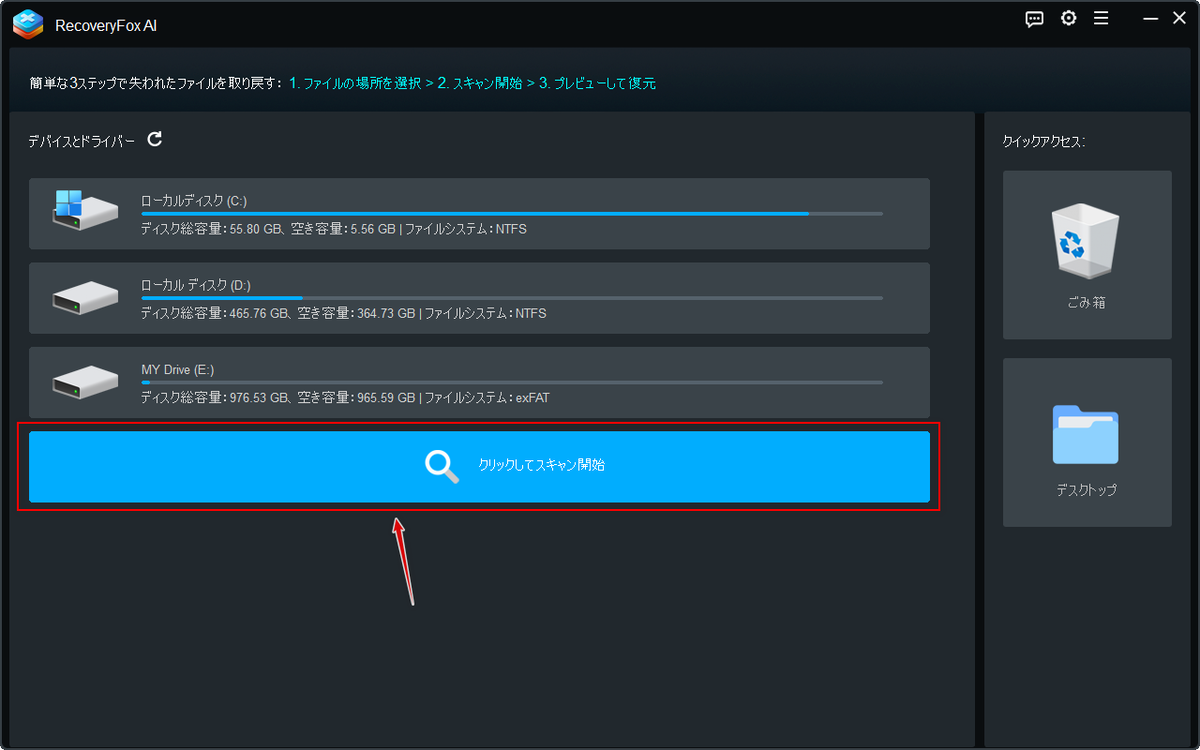The width and height of the screenshot is (1200, 750).
Task: Select the Local Disk (D:) list row
Action: point(480,297)
